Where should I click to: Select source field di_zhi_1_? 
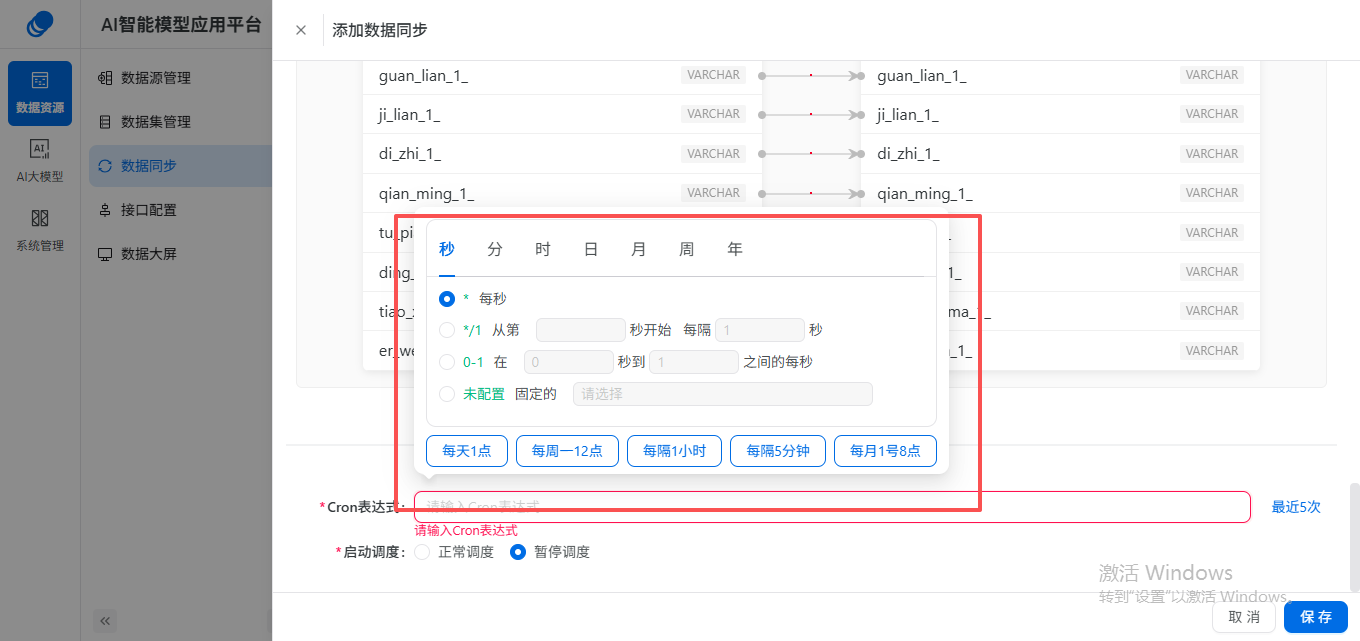(410, 154)
